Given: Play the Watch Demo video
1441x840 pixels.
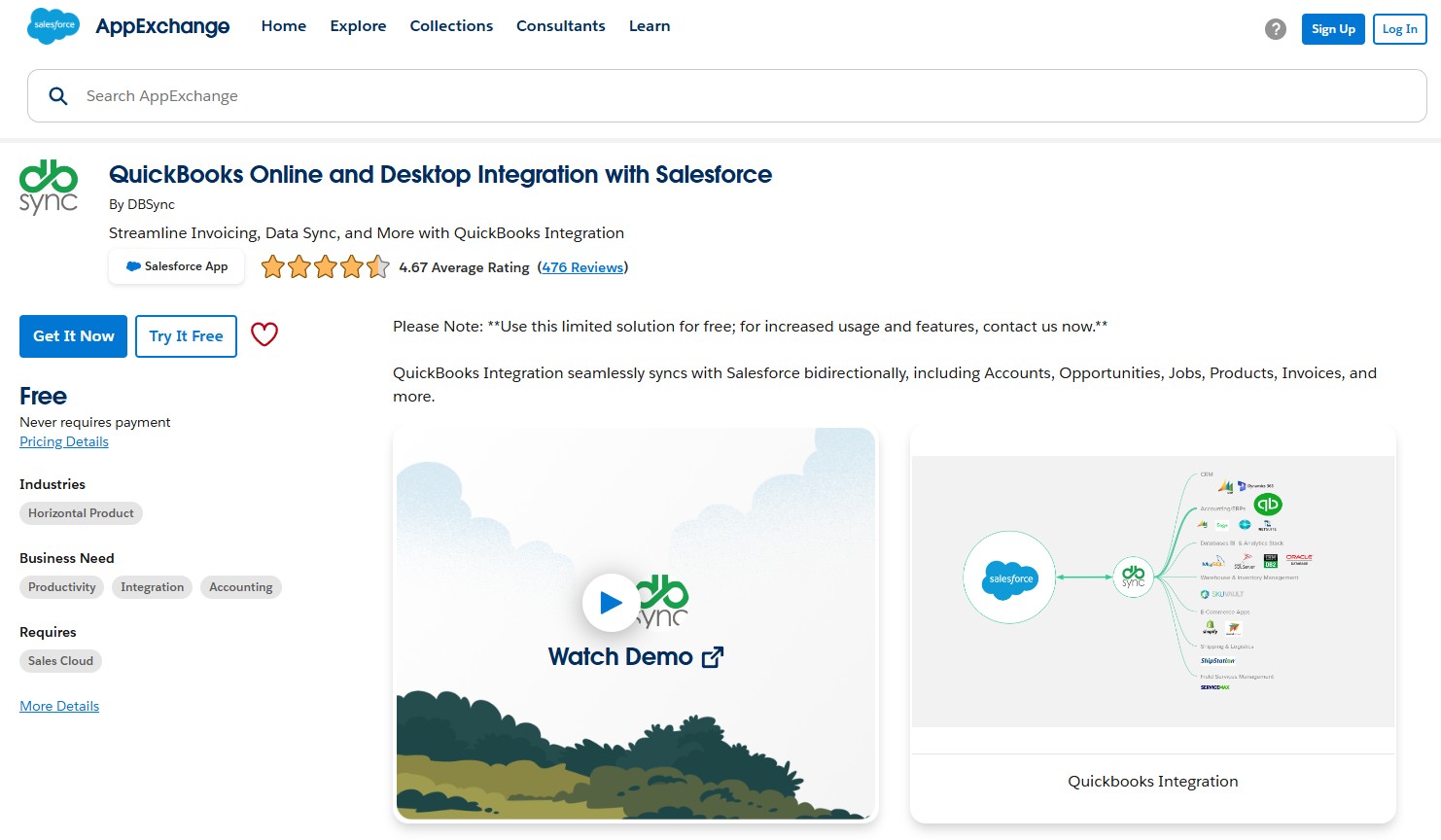Looking at the screenshot, I should pos(610,603).
